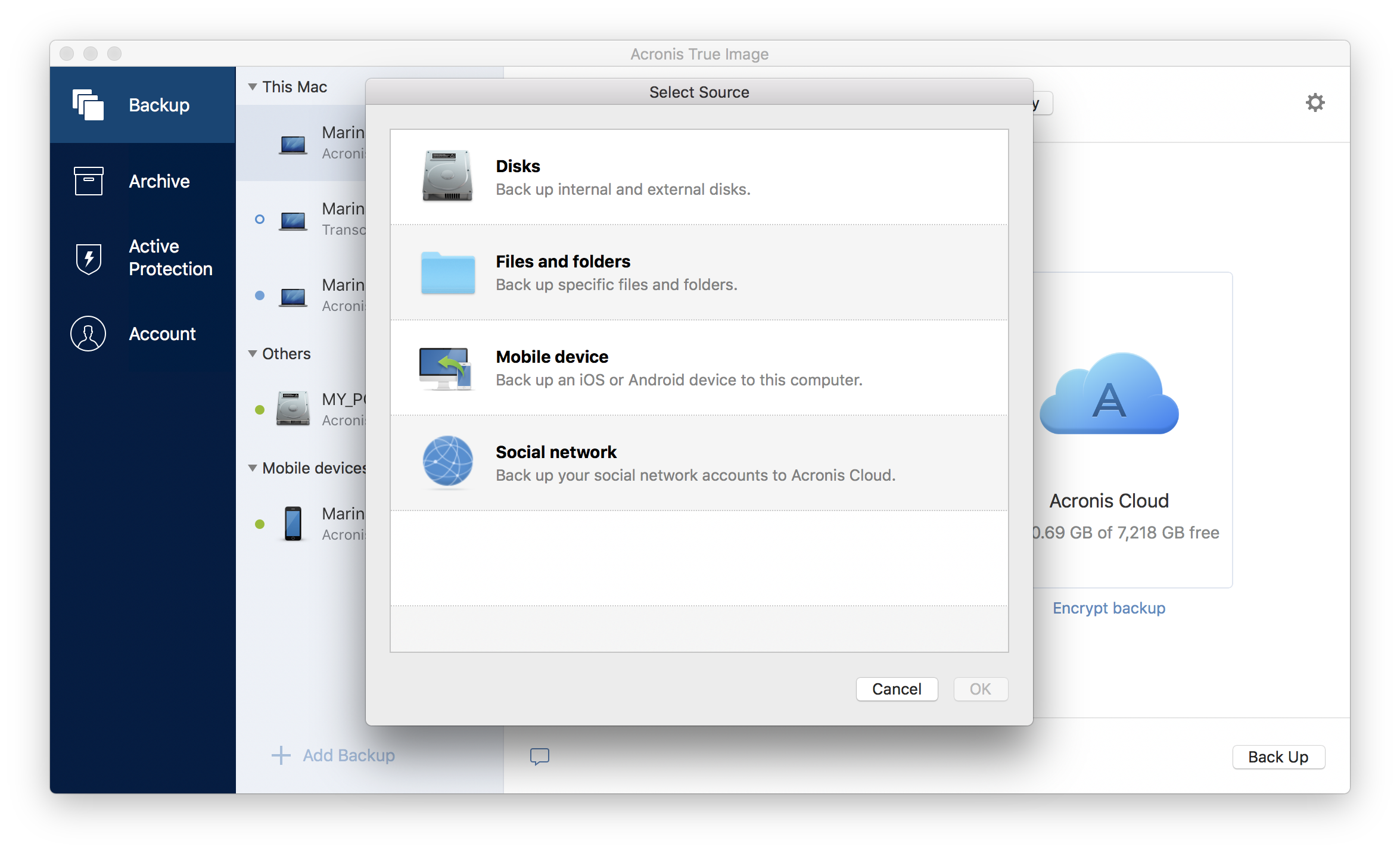Select the MY_P disk backup icon
The image size is (1400, 853).
tap(293, 409)
